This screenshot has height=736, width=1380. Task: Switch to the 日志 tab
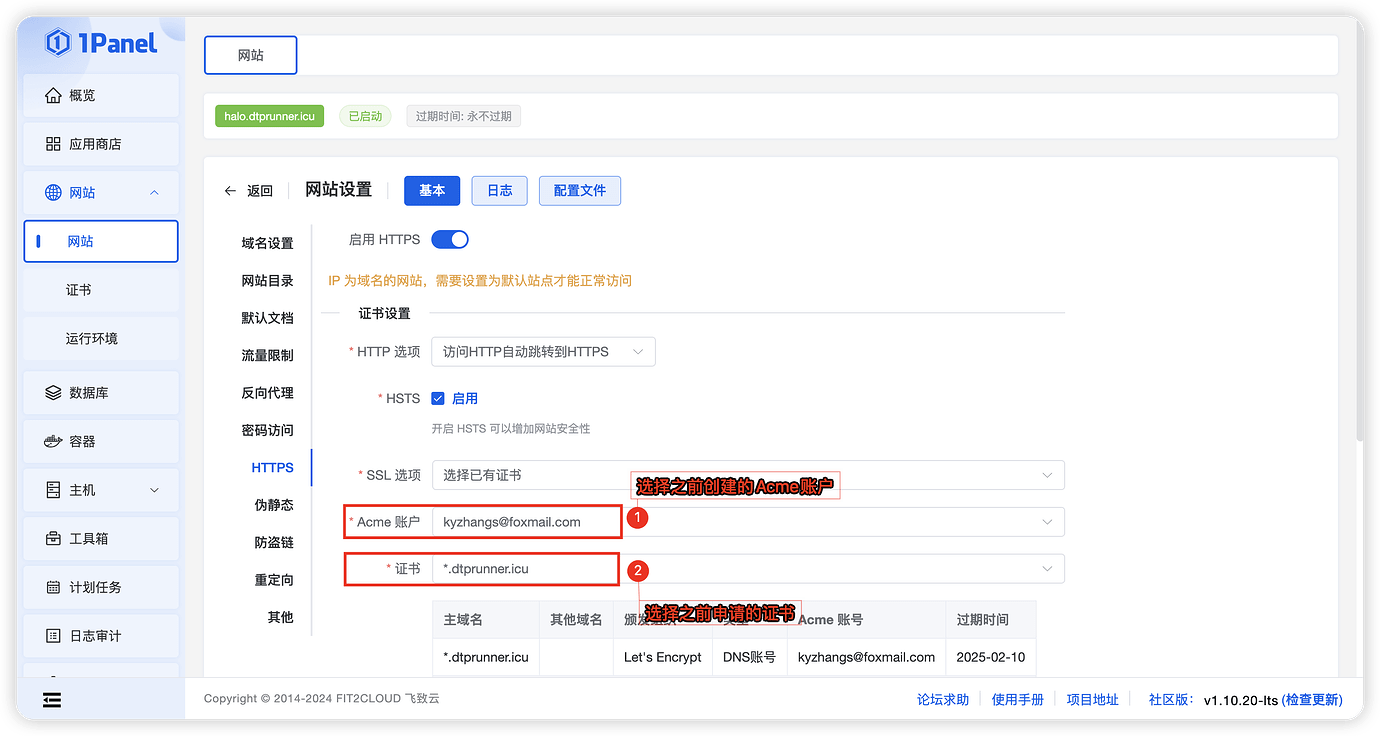coord(499,190)
